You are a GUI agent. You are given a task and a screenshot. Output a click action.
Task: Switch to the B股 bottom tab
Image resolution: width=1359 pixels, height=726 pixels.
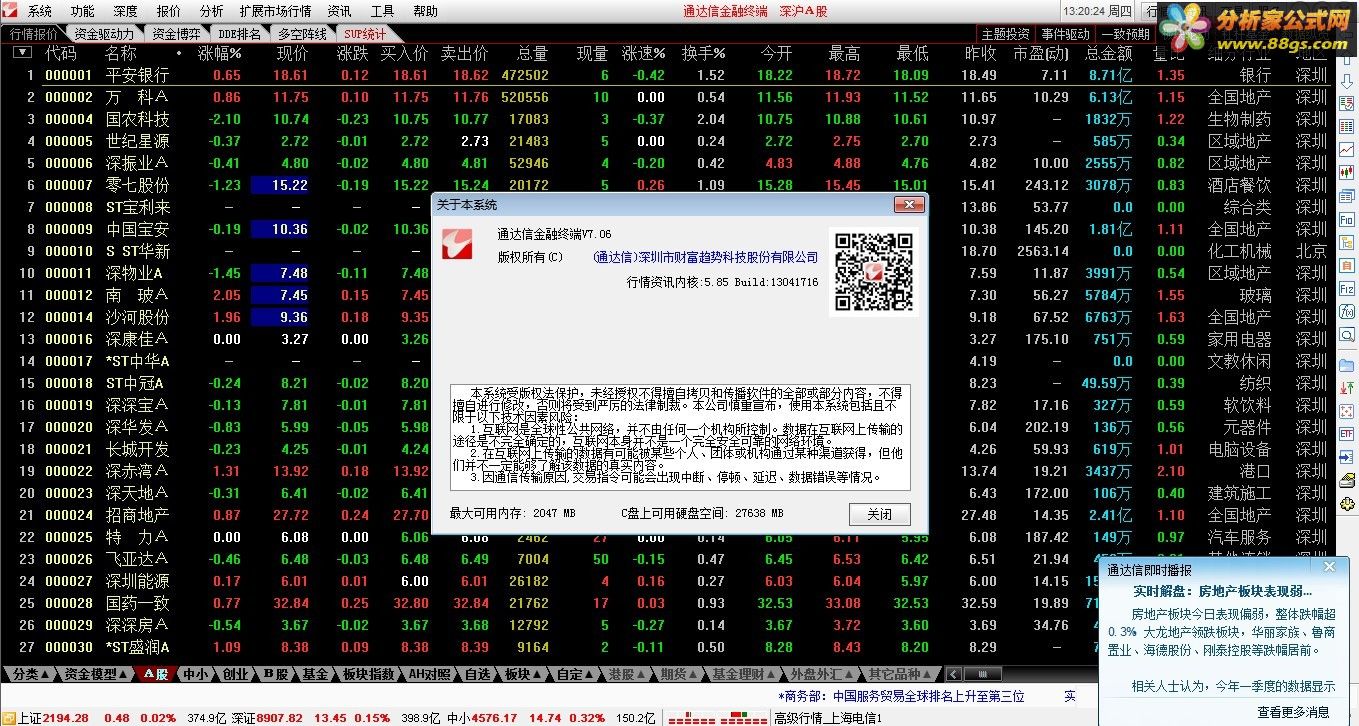point(275,674)
